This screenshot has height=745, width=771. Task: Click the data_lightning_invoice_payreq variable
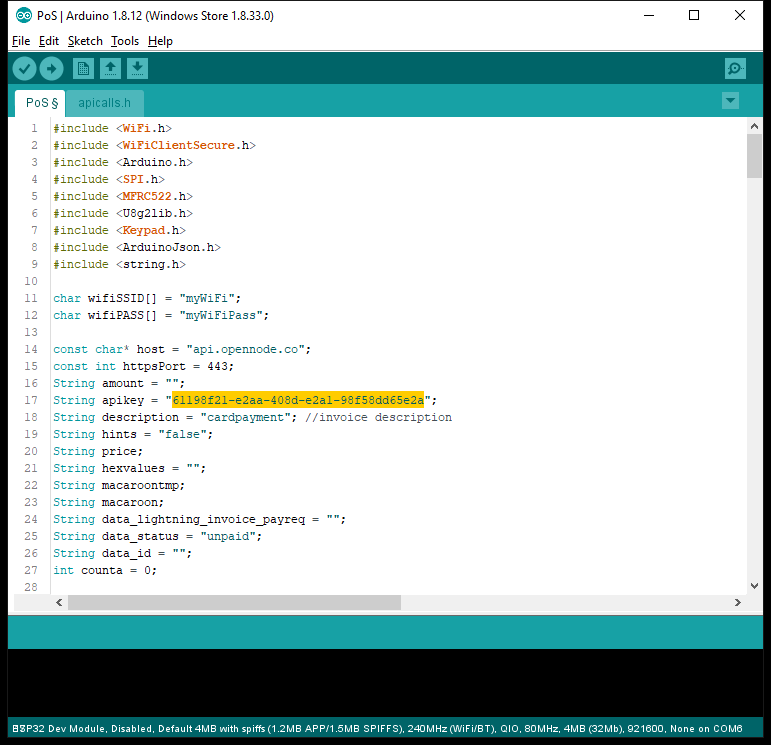pyautogui.click(x=204, y=519)
